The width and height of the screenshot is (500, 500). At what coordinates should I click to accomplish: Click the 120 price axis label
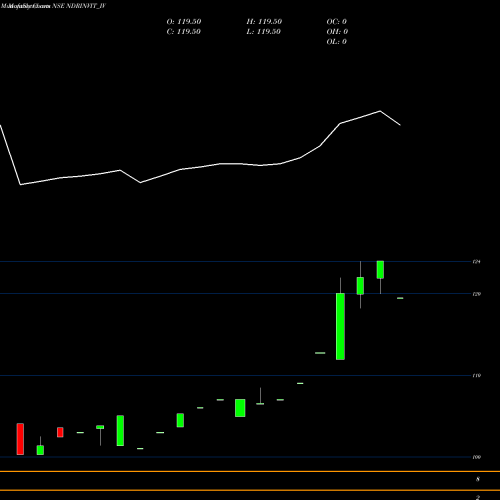click(x=477, y=294)
